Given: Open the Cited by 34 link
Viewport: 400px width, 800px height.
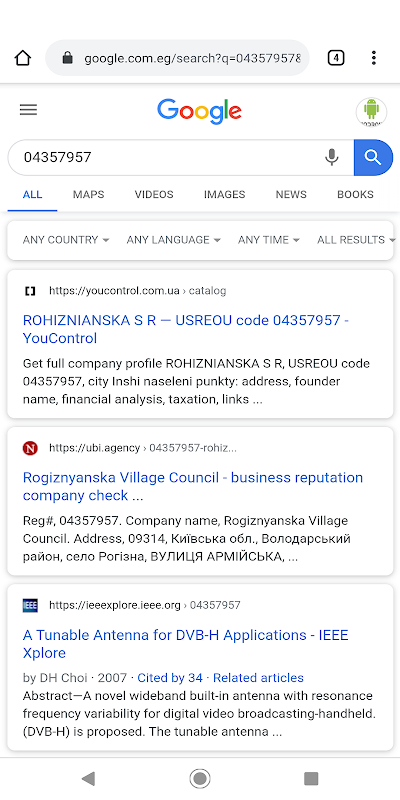Looking at the screenshot, I should 170,678.
